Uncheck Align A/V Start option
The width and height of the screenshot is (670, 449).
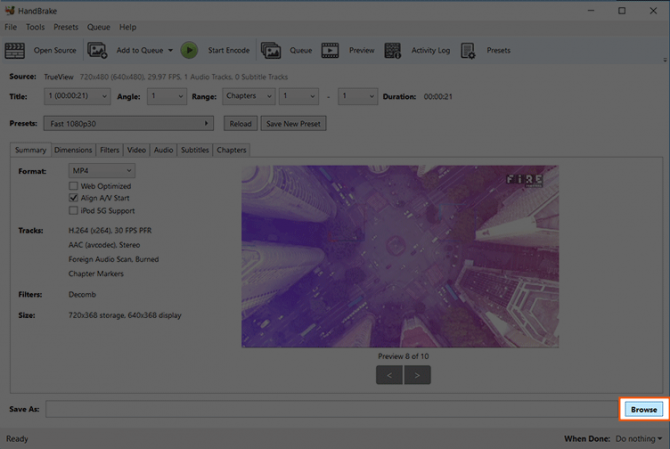(73, 198)
